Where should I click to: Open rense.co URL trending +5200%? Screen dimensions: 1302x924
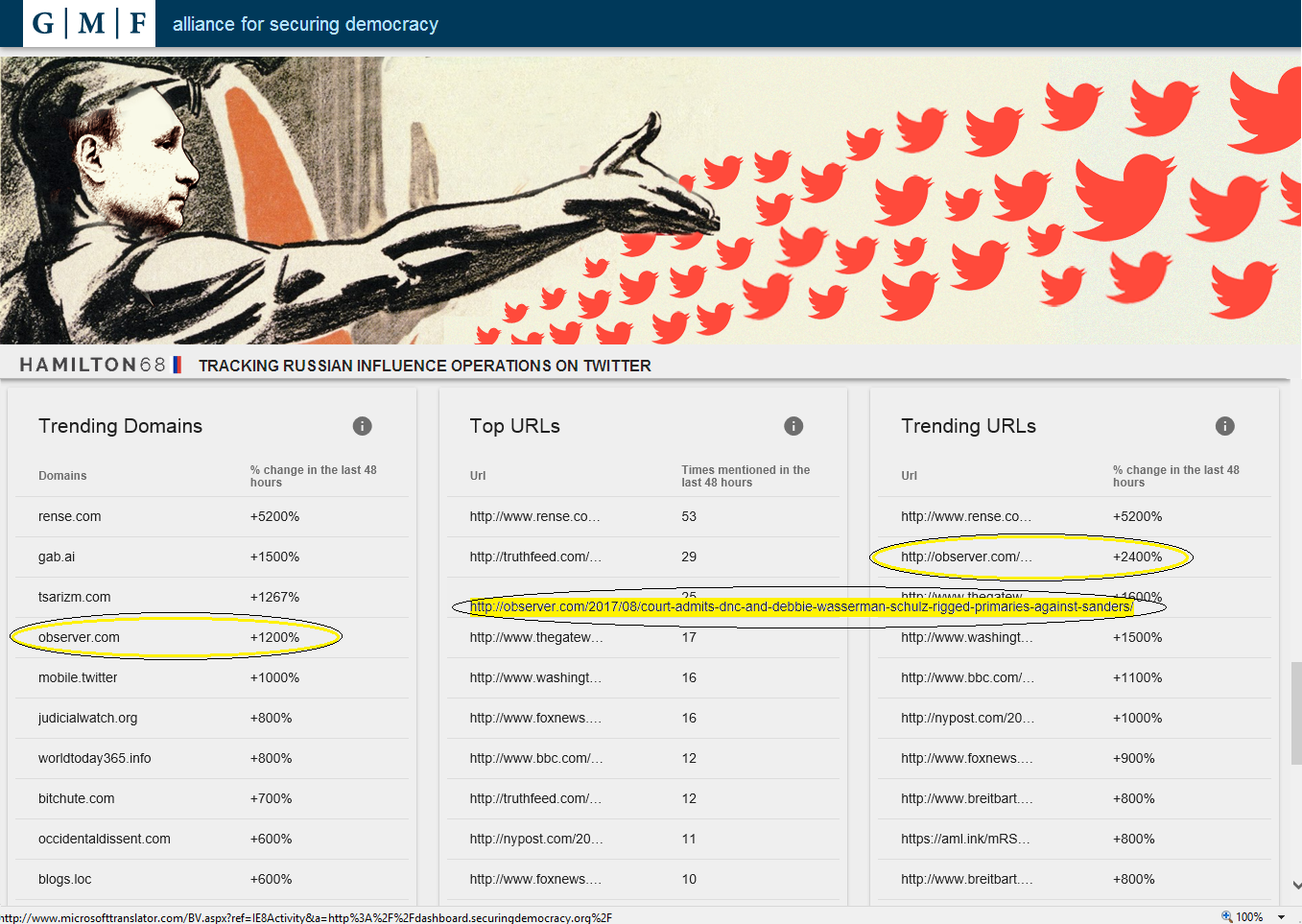(966, 516)
